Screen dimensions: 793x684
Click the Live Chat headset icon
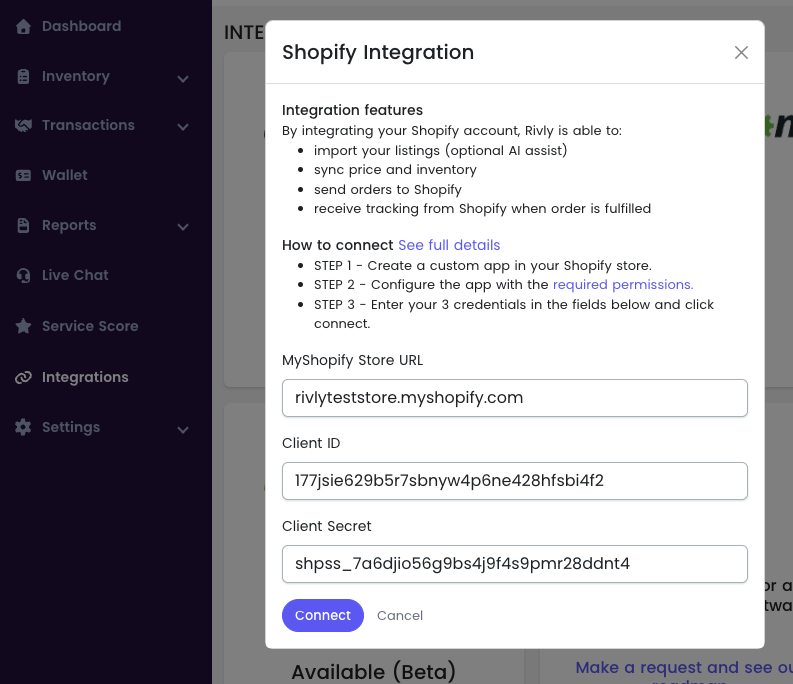coord(23,275)
